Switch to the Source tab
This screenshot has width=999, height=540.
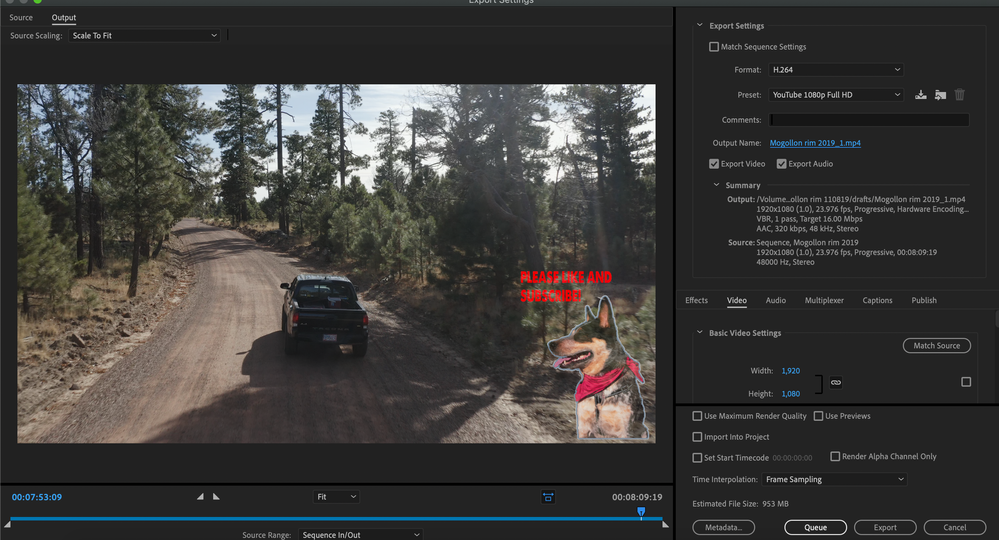tap(21, 18)
